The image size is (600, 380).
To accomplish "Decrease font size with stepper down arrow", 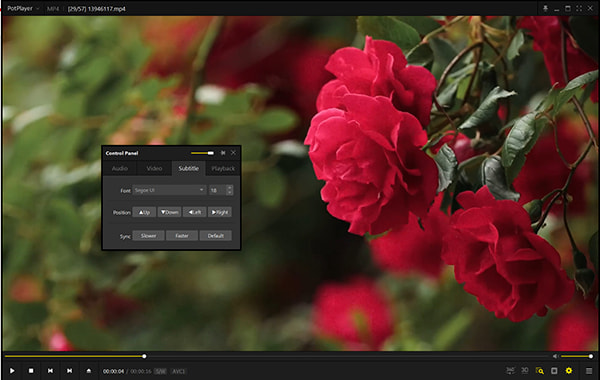I will [x=230, y=192].
